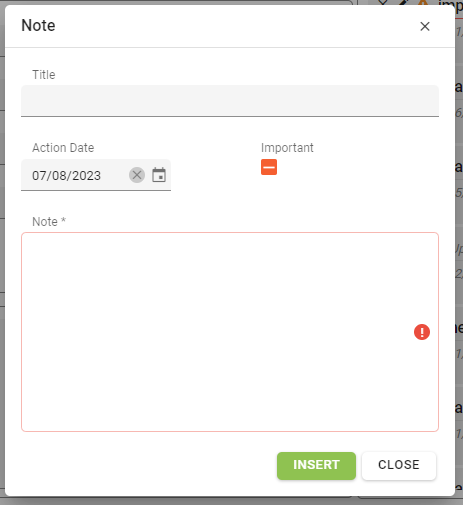
Task: Click the empty space below the Important checkbox
Action: tap(333, 193)
